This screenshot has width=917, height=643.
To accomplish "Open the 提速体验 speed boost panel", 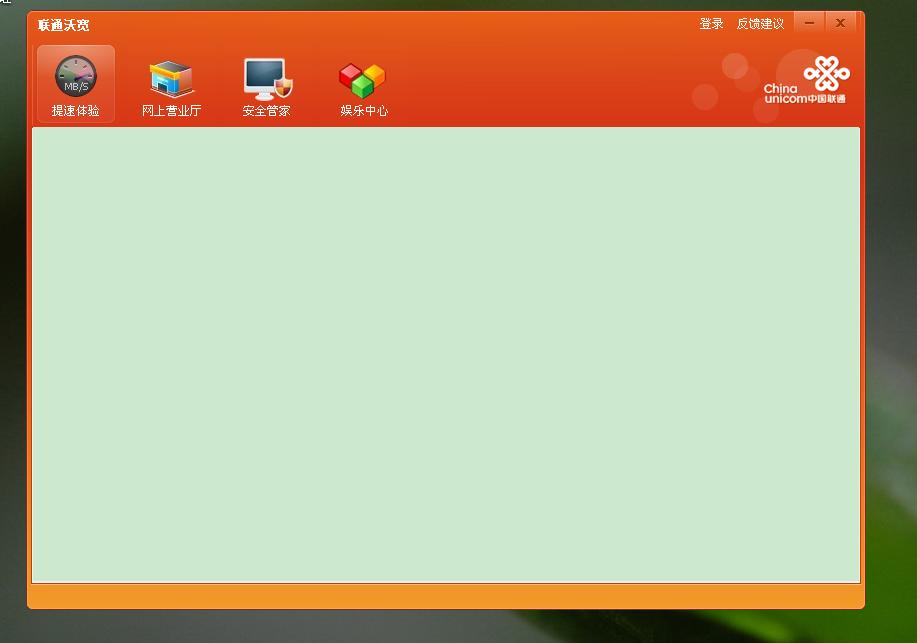I will pyautogui.click(x=74, y=84).
